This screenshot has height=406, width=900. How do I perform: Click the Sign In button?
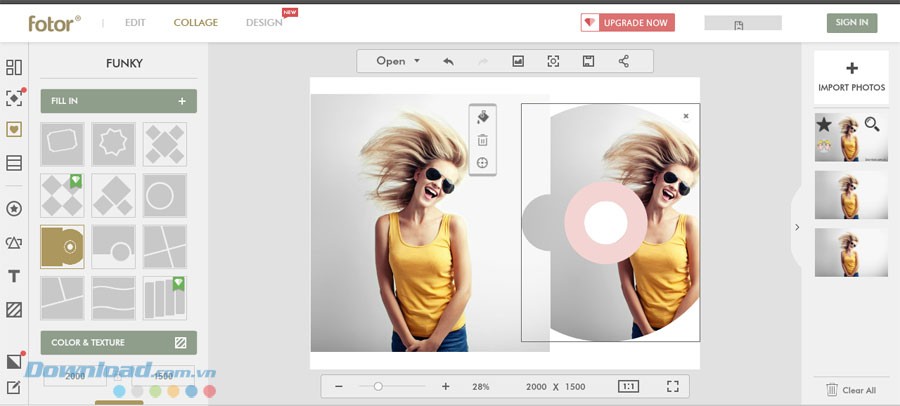point(851,22)
